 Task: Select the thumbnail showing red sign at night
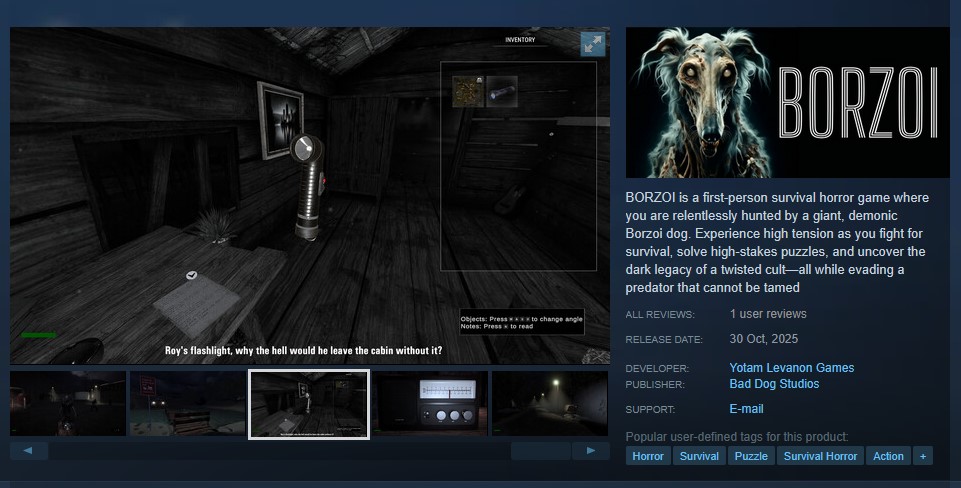(x=188, y=403)
